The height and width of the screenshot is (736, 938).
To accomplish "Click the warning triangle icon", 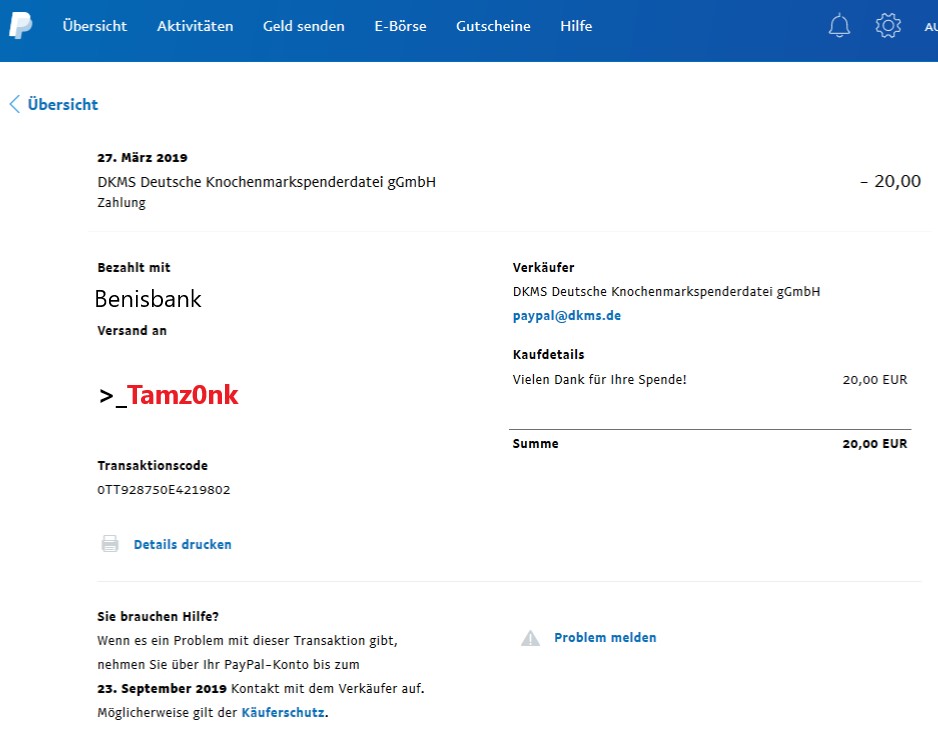I will (530, 638).
